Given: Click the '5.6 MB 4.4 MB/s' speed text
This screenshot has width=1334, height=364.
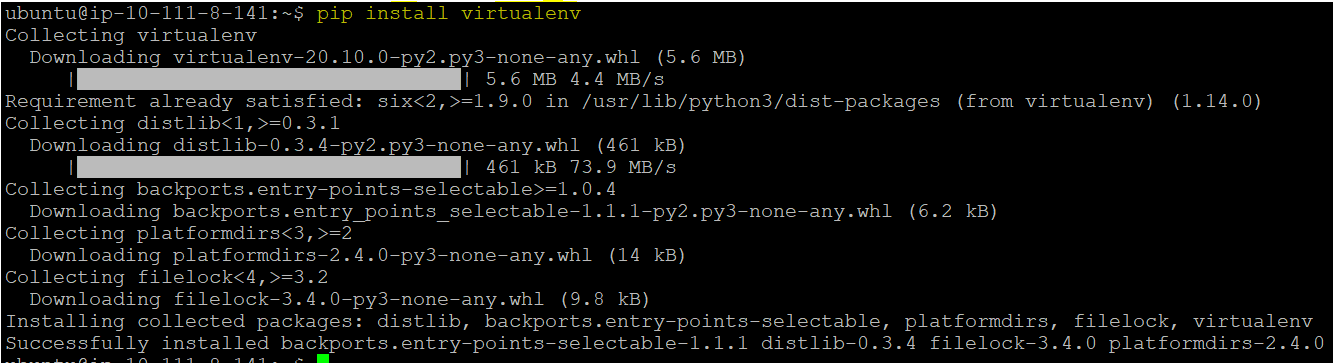Looking at the screenshot, I should click(575, 79).
